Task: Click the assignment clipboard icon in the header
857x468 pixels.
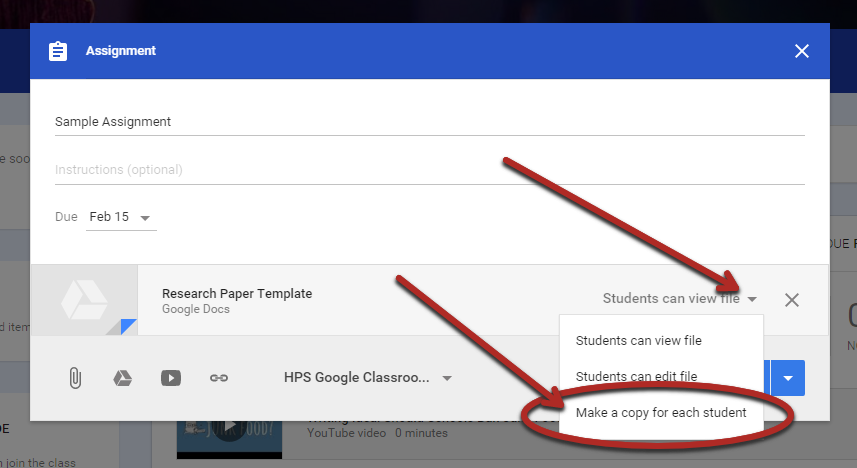Action: [x=58, y=51]
